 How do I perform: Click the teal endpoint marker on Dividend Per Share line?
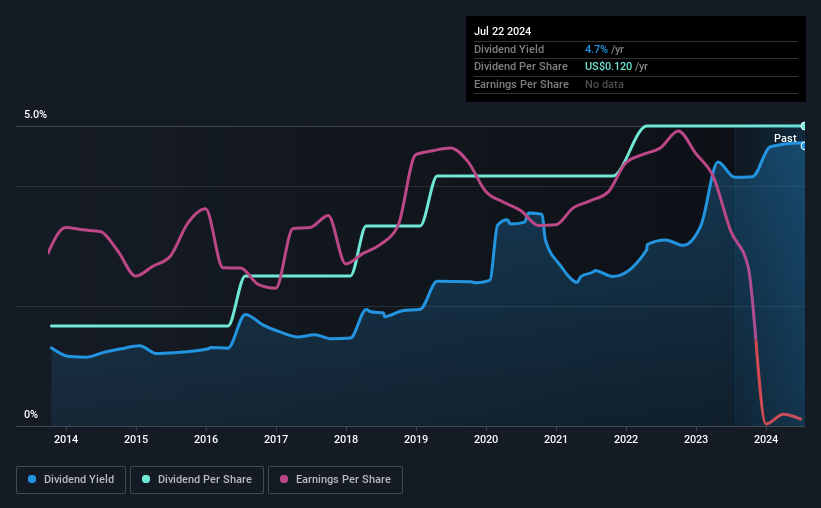click(x=803, y=126)
